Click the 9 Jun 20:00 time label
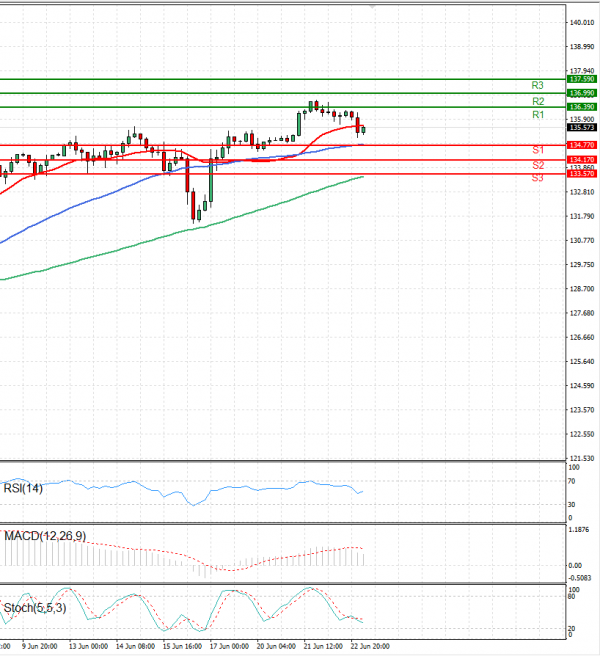Image resolution: width=600 pixels, height=656 pixels. tap(40, 646)
